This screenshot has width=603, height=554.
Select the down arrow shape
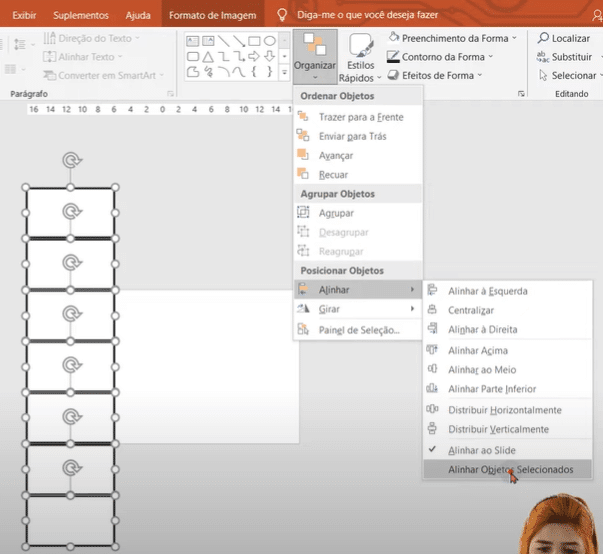pyautogui.click(x=270, y=57)
